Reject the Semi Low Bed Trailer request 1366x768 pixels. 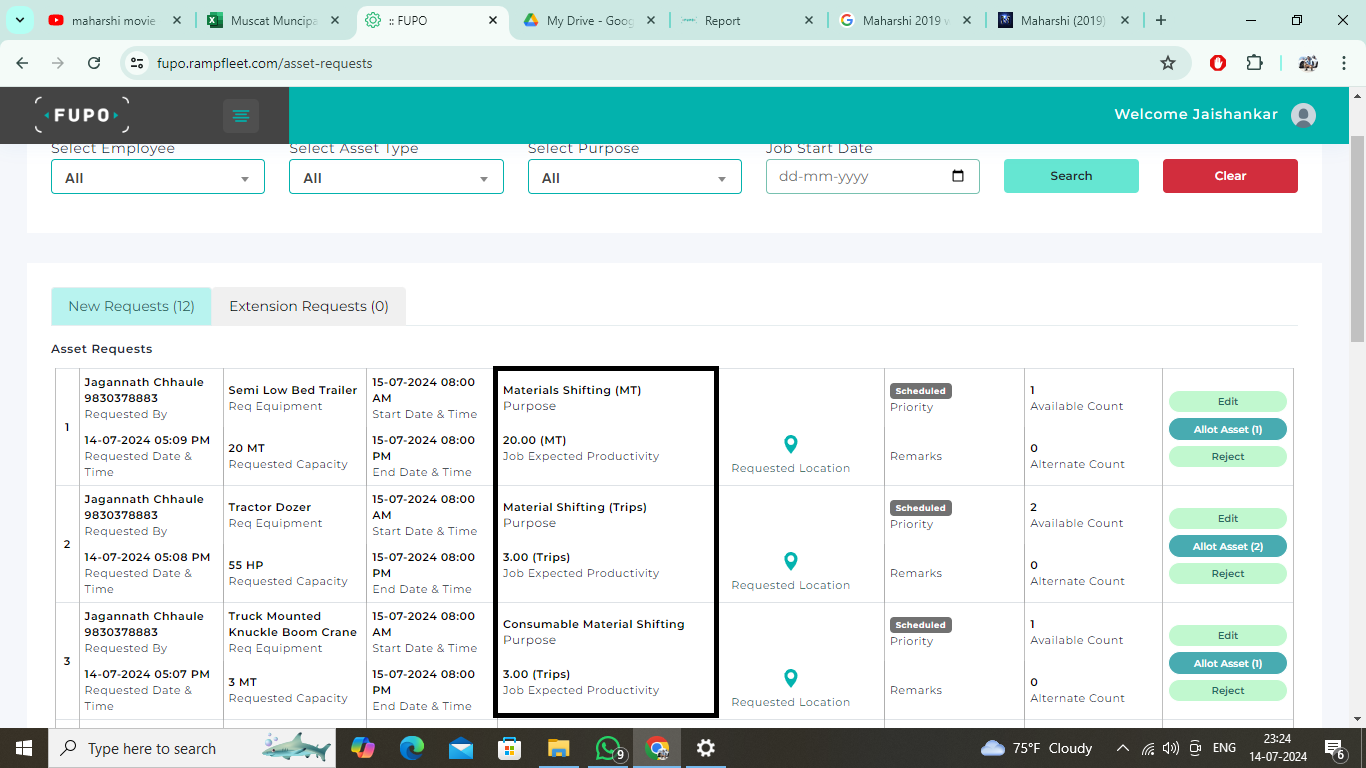tap(1227, 457)
